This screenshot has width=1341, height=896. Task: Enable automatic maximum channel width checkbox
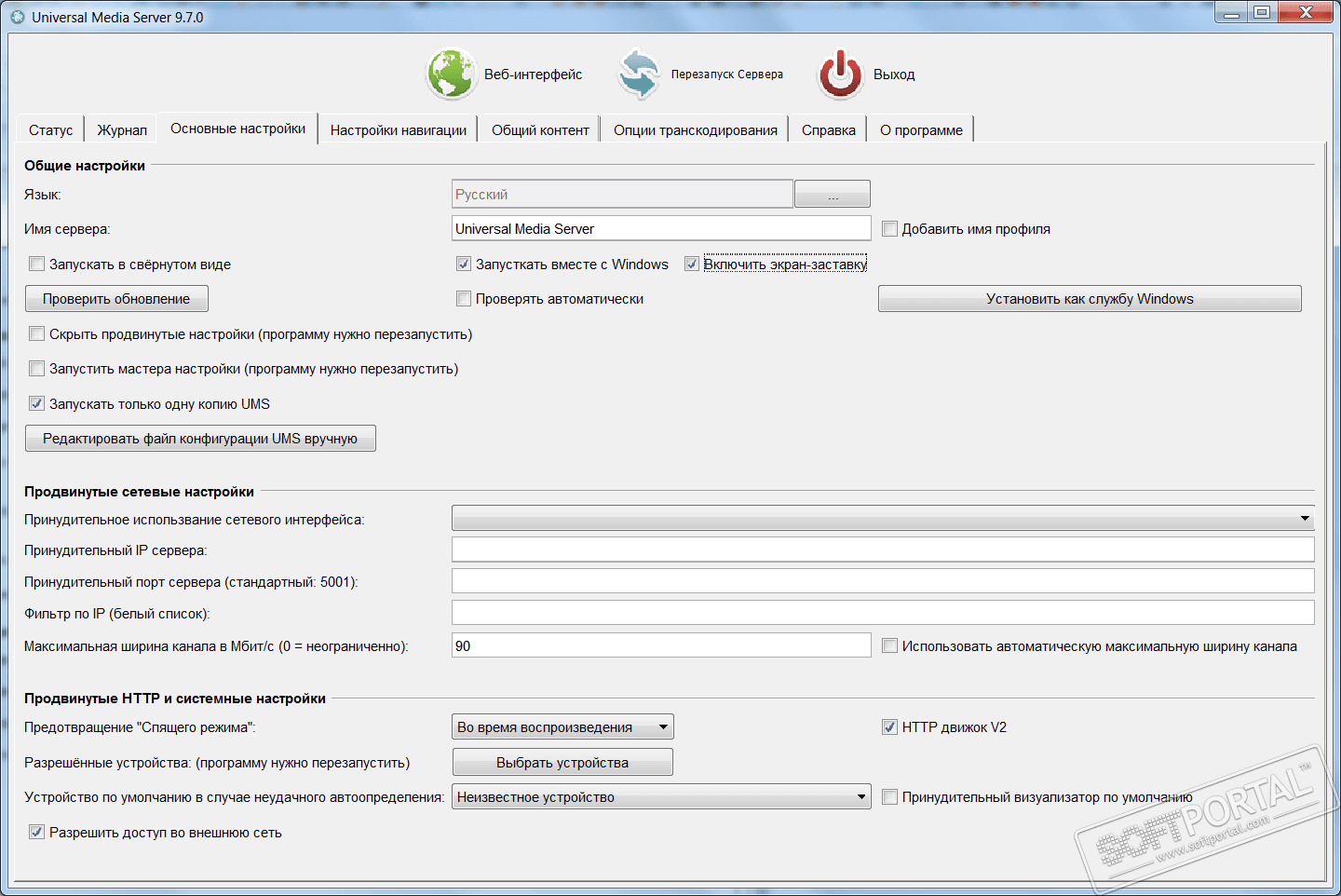889,646
